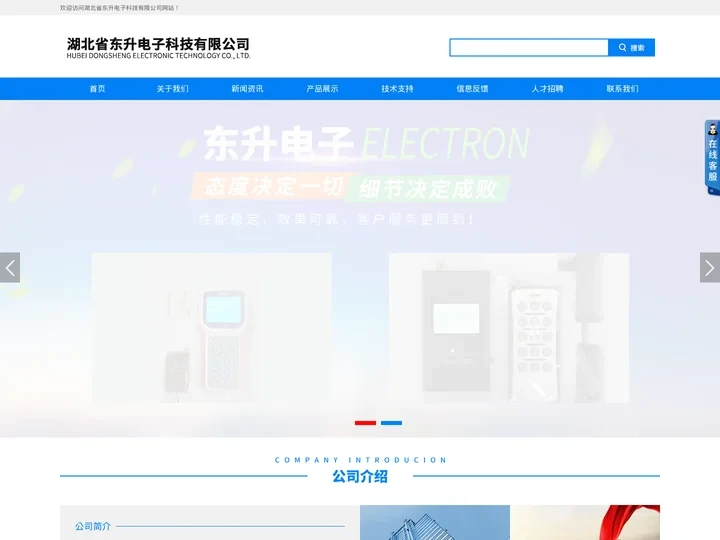This screenshot has width=720, height=540.
Task: Click the building photo thumbnail
Action: 435,523
